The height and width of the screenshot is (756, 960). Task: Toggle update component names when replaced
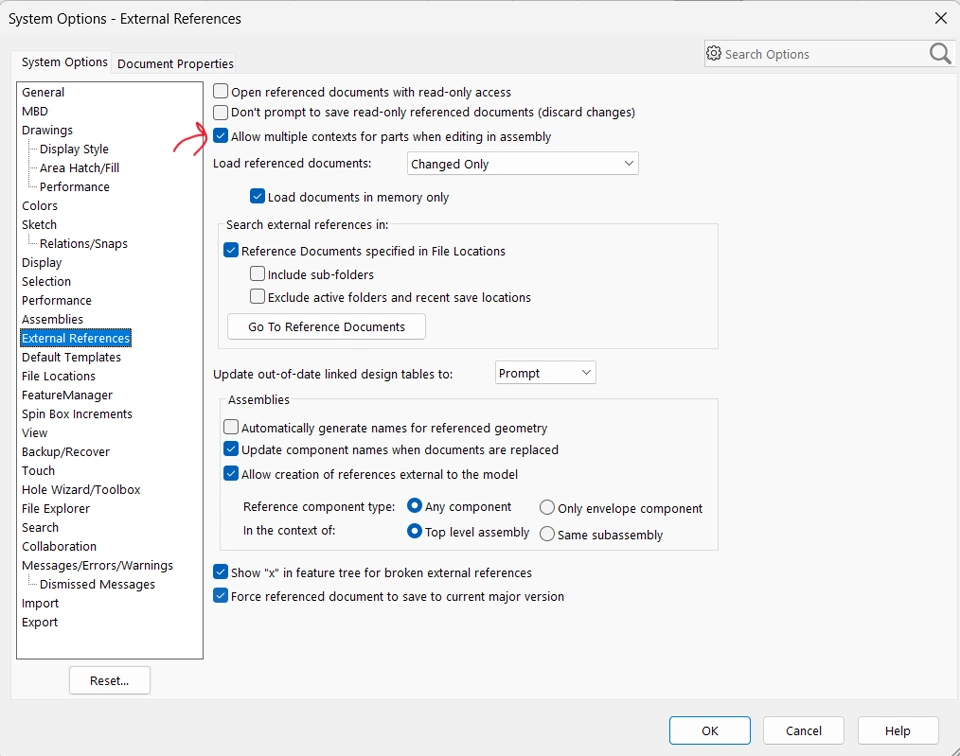point(231,449)
